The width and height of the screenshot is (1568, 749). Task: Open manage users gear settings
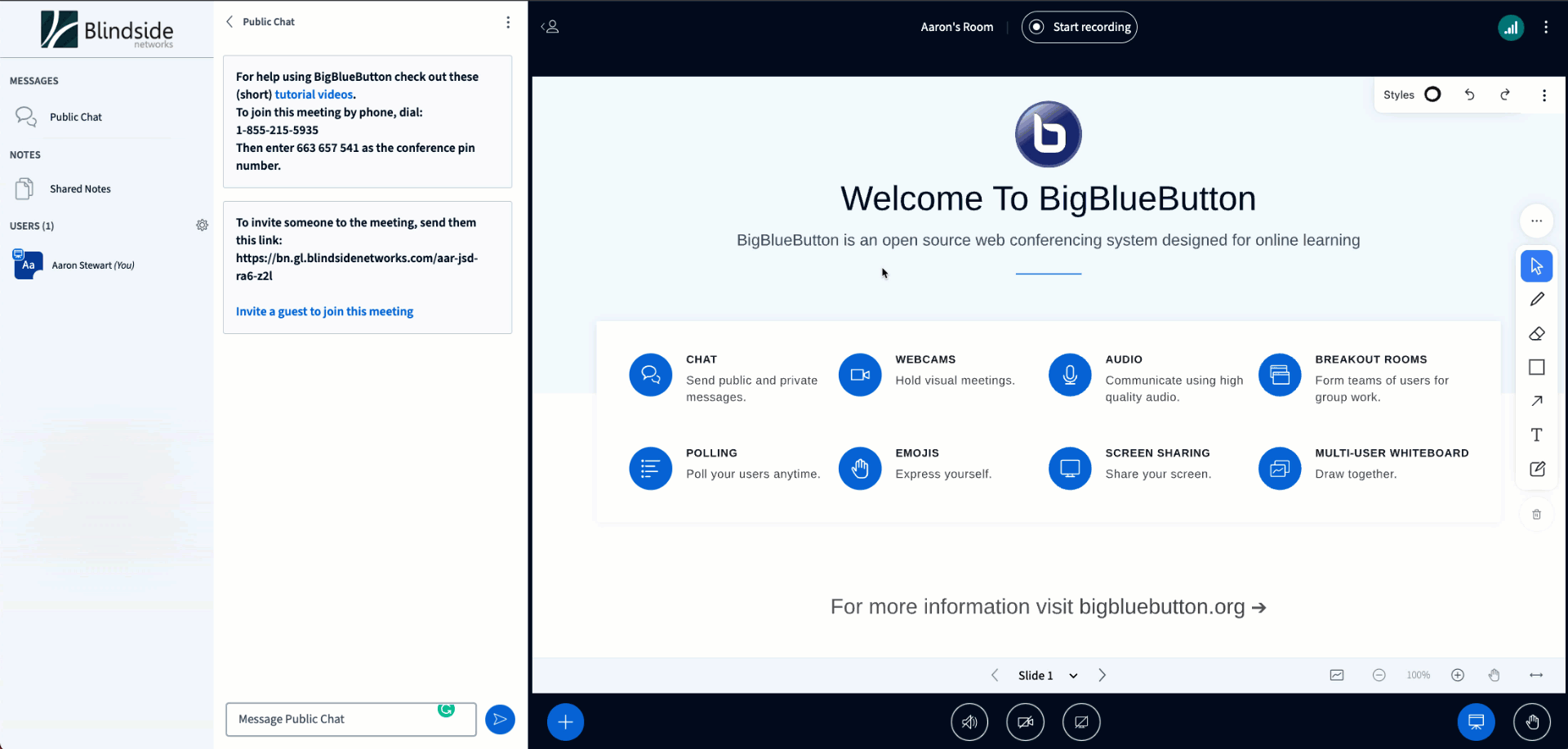coord(202,225)
